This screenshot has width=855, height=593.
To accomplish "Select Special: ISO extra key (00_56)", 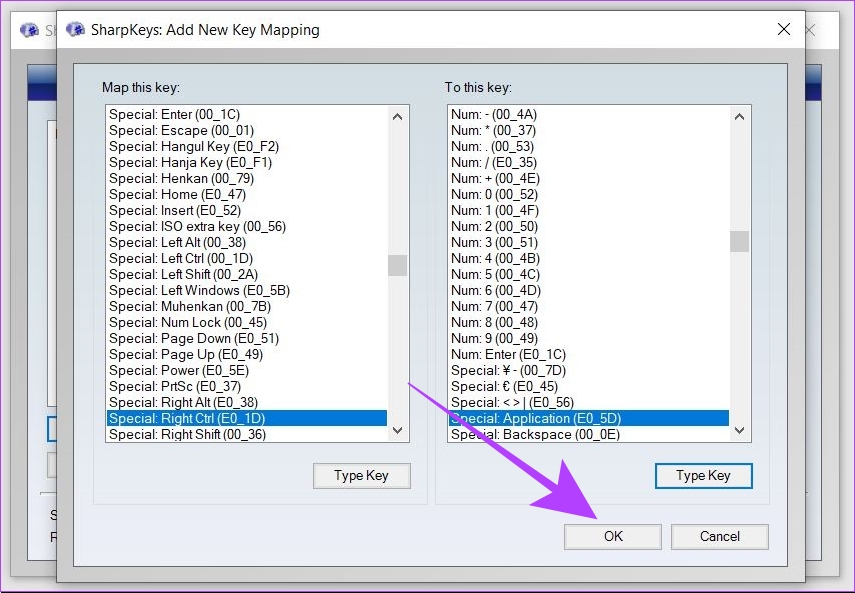I will tap(246, 226).
